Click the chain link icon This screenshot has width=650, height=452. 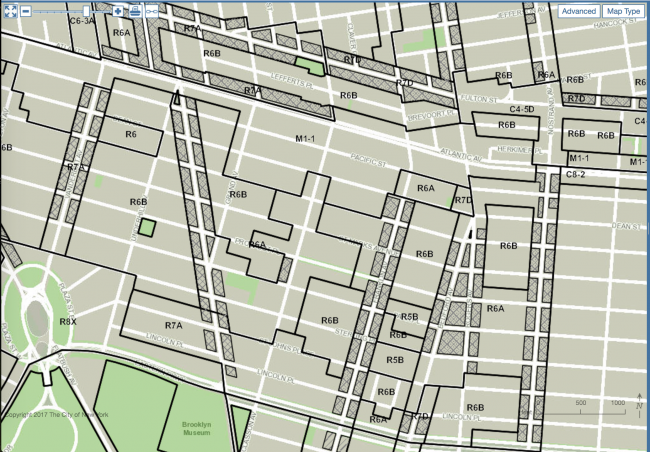point(151,11)
